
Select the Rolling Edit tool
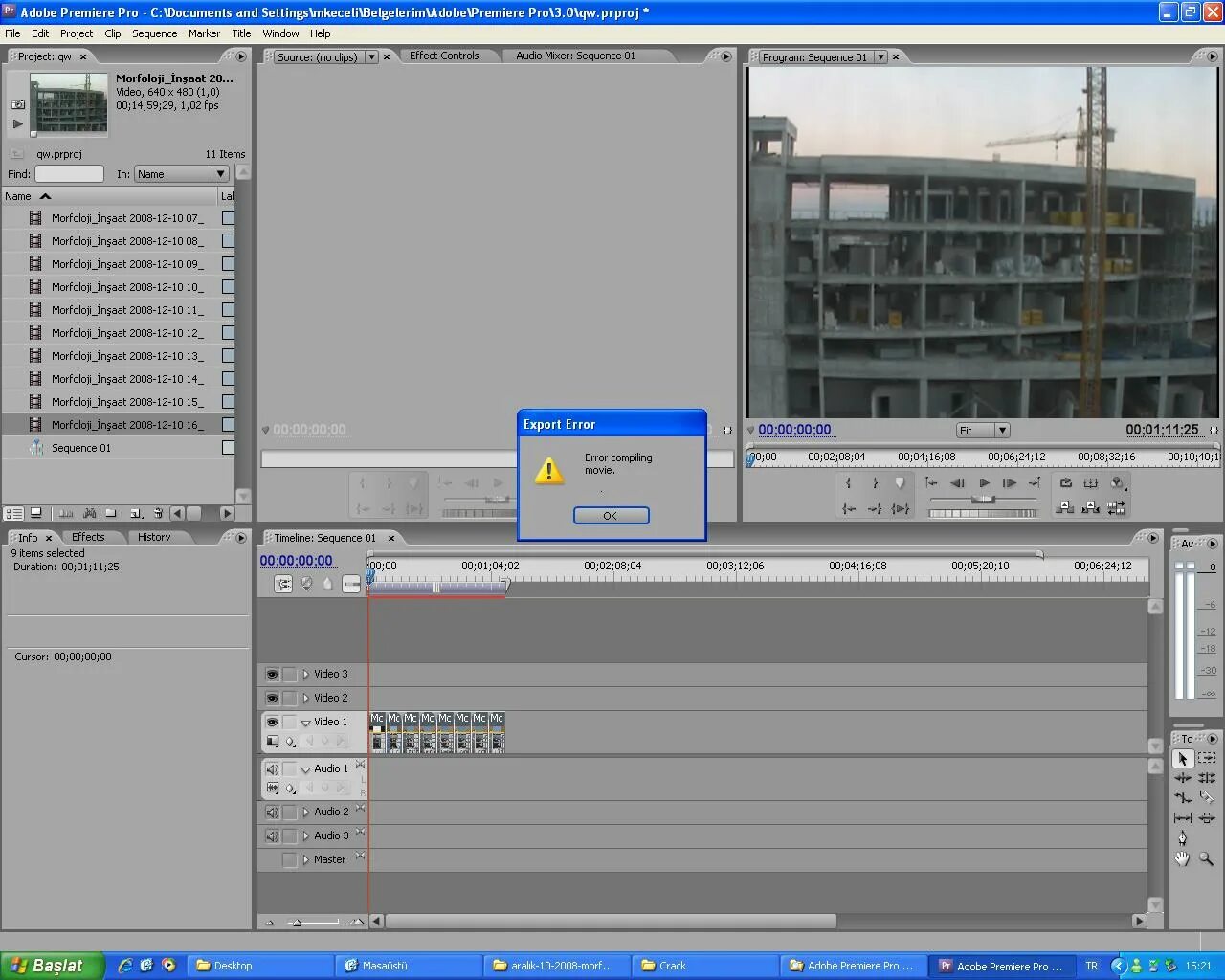click(x=1207, y=778)
